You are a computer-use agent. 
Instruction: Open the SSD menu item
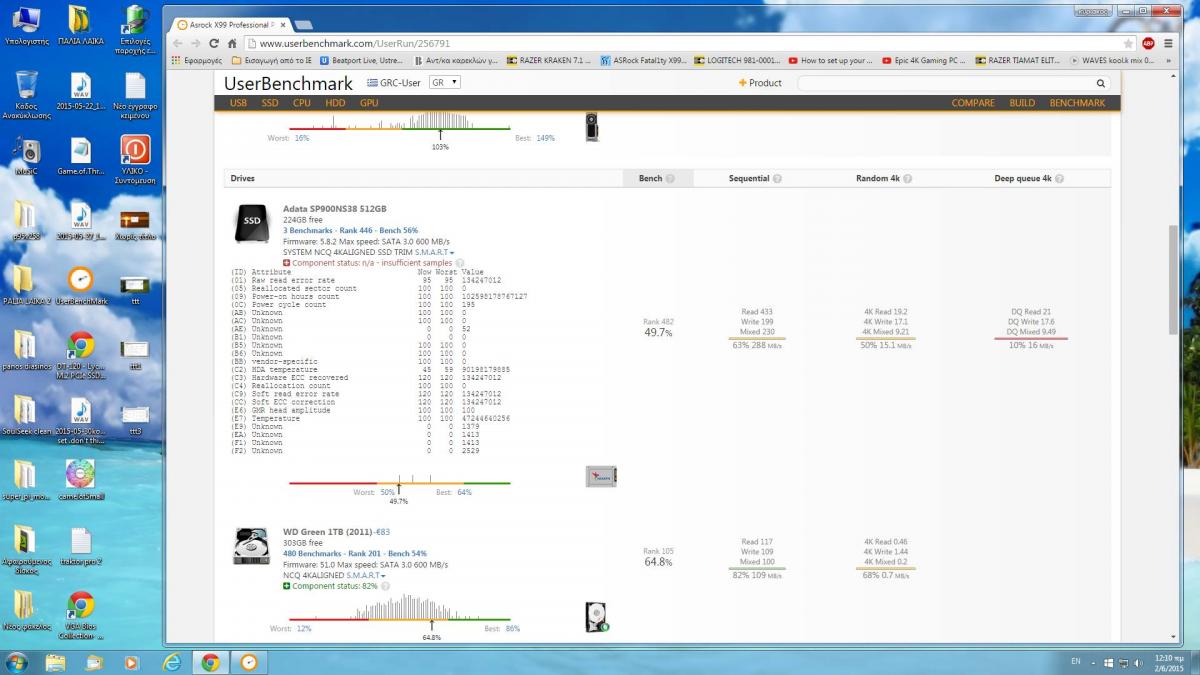[270, 103]
